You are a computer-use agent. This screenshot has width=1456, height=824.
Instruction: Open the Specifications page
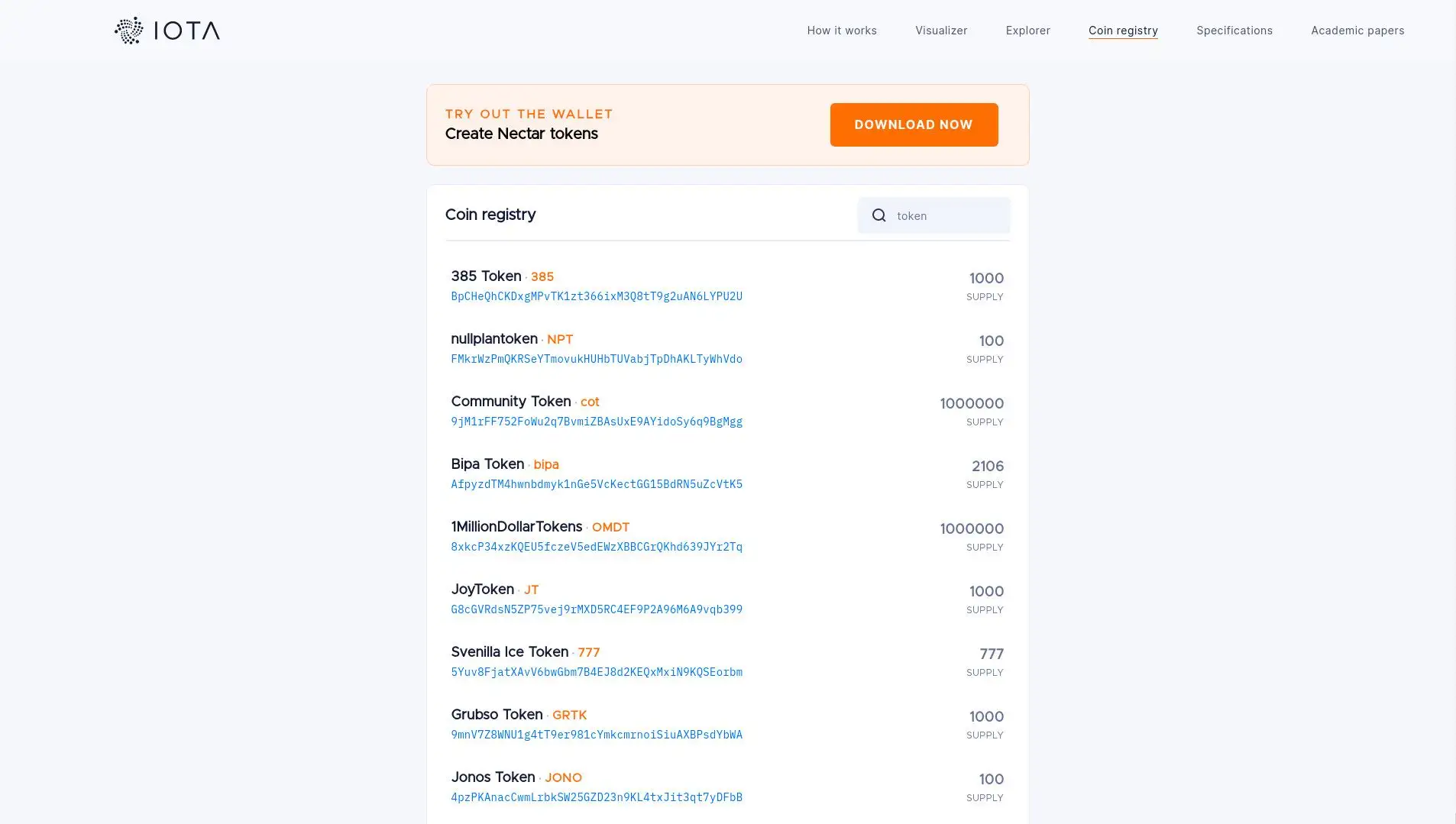pos(1234,31)
